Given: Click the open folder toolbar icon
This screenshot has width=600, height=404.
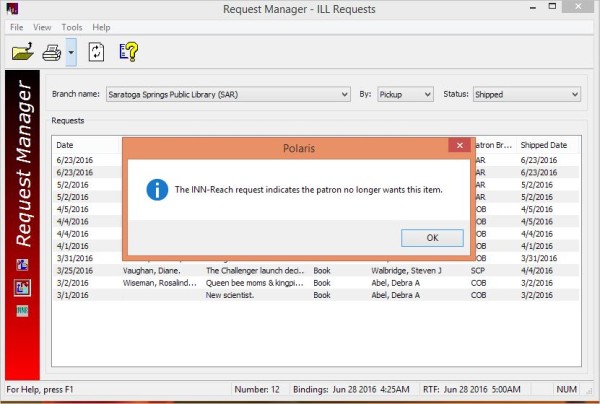Looking at the screenshot, I should (22, 51).
